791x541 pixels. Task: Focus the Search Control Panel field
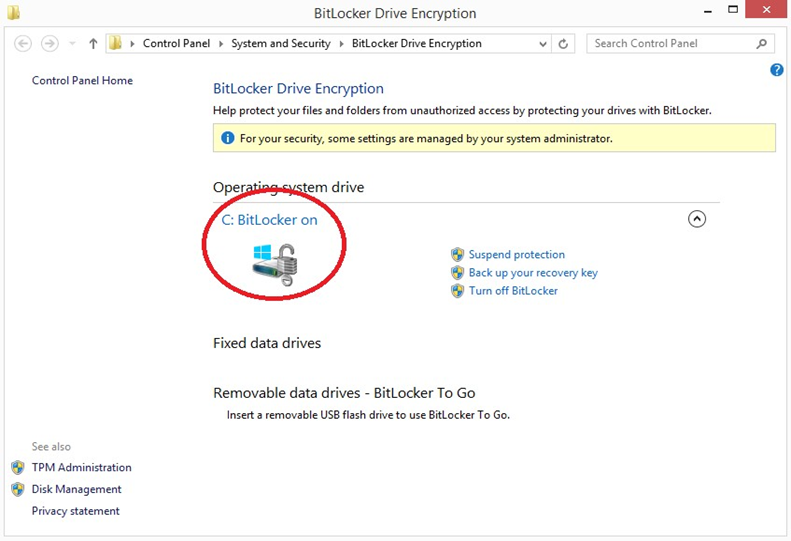point(668,44)
